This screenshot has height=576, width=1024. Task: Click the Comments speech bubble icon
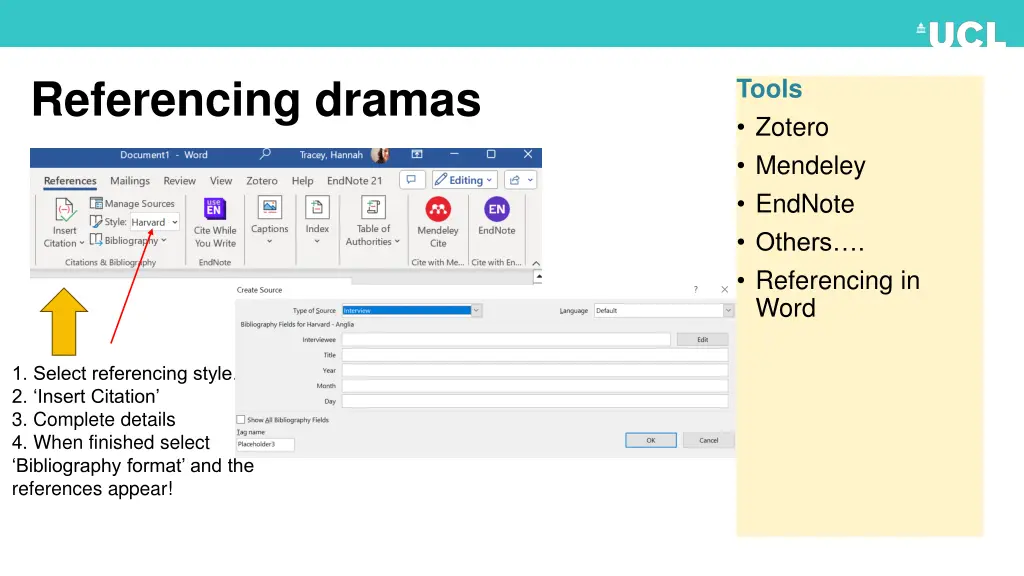pyautogui.click(x=411, y=180)
